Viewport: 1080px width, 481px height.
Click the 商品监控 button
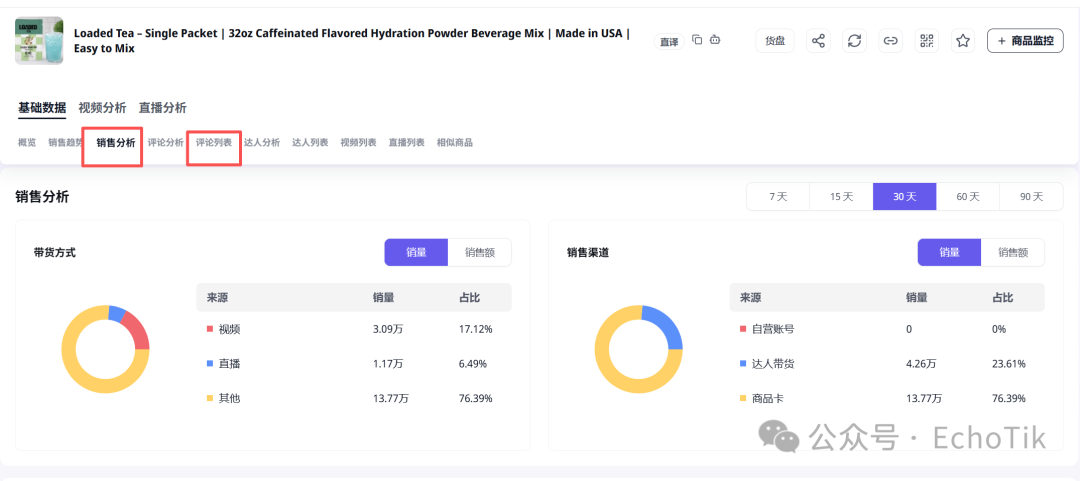[x=1025, y=41]
